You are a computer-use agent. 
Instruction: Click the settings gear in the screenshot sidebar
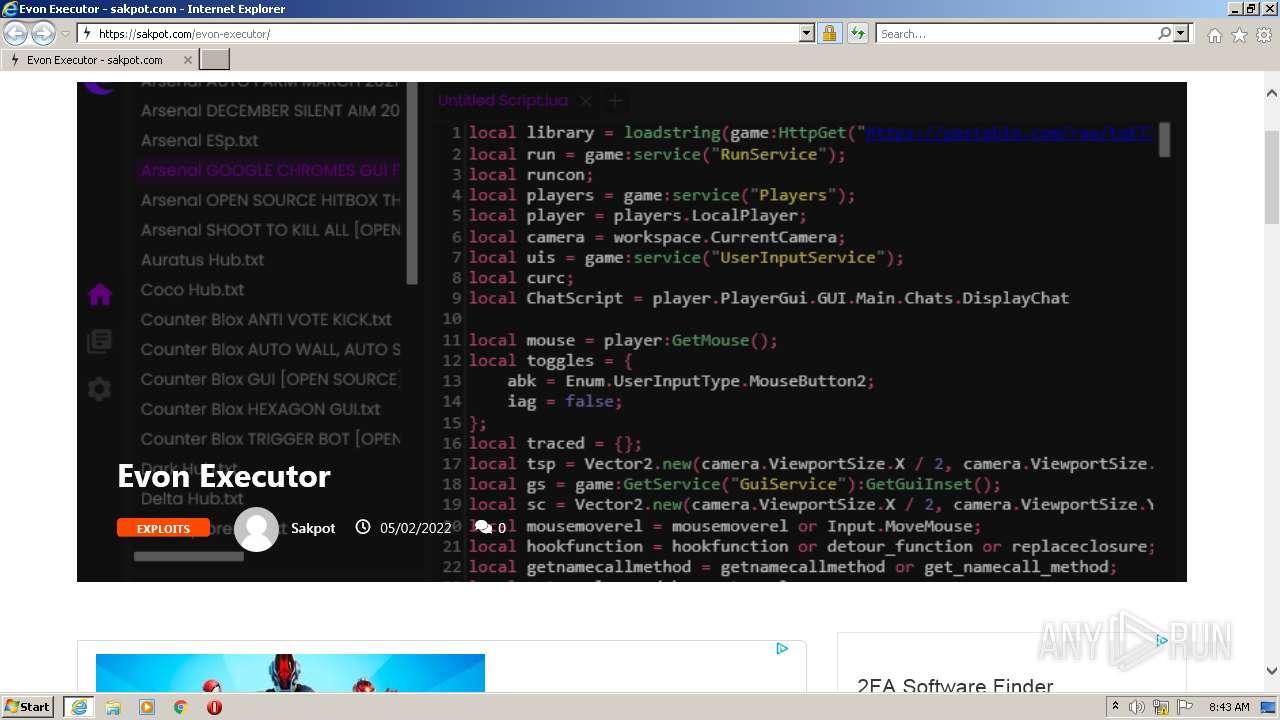coord(100,389)
